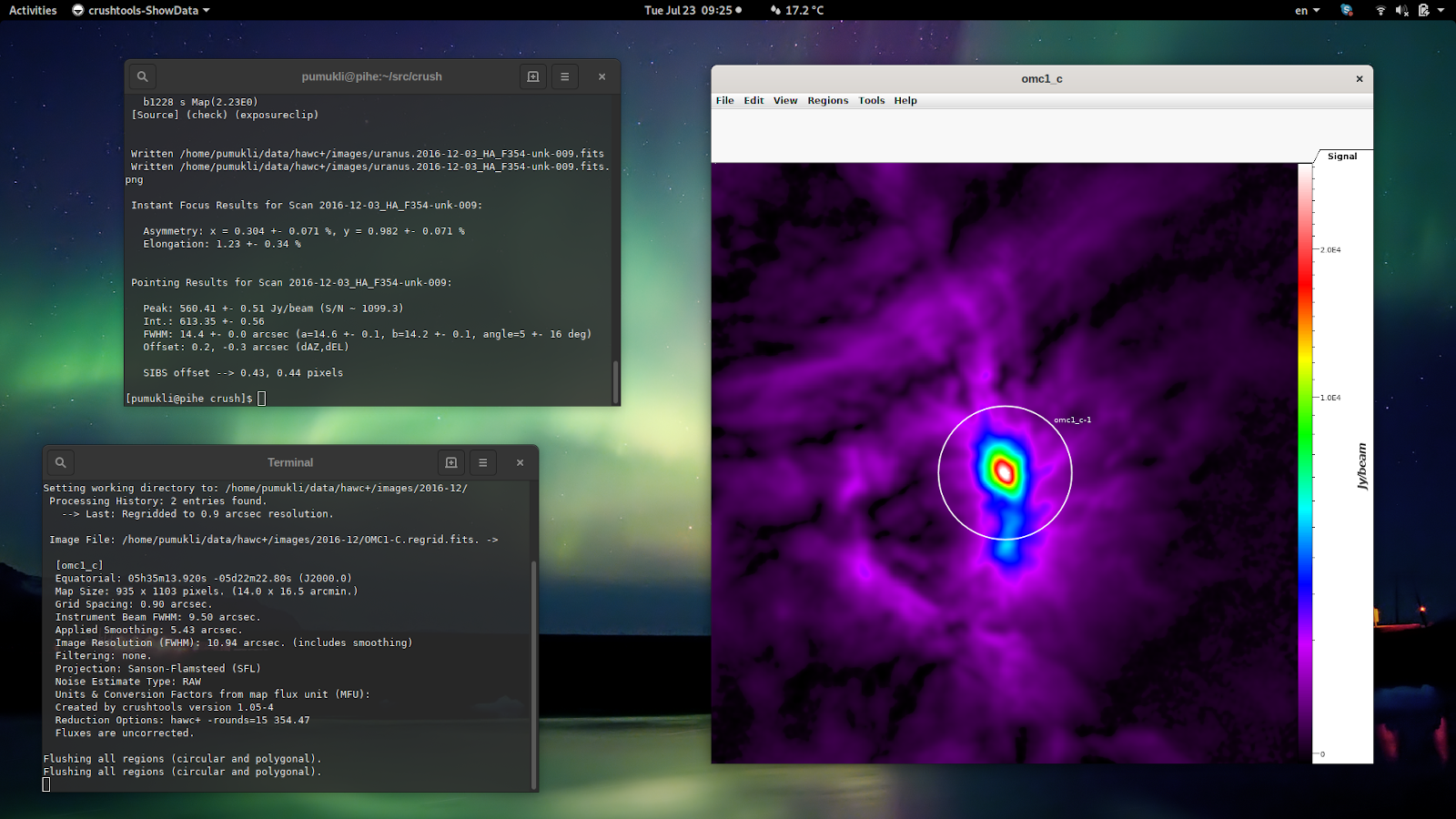Screen dimensions: 1456x819
Task: Open the Regions menu in omc1_c window
Action: pyautogui.click(x=828, y=101)
